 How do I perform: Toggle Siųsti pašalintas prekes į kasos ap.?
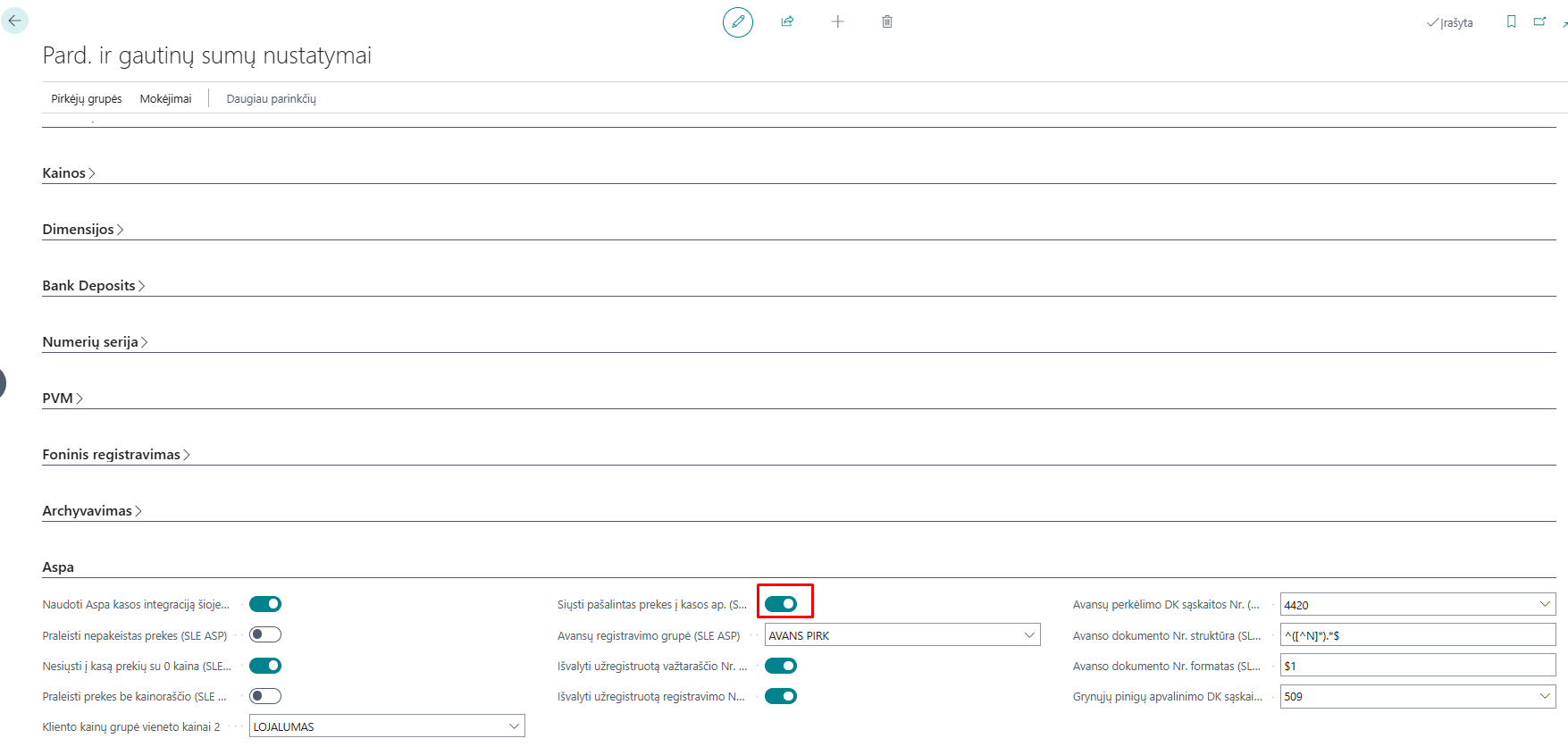[x=781, y=604]
